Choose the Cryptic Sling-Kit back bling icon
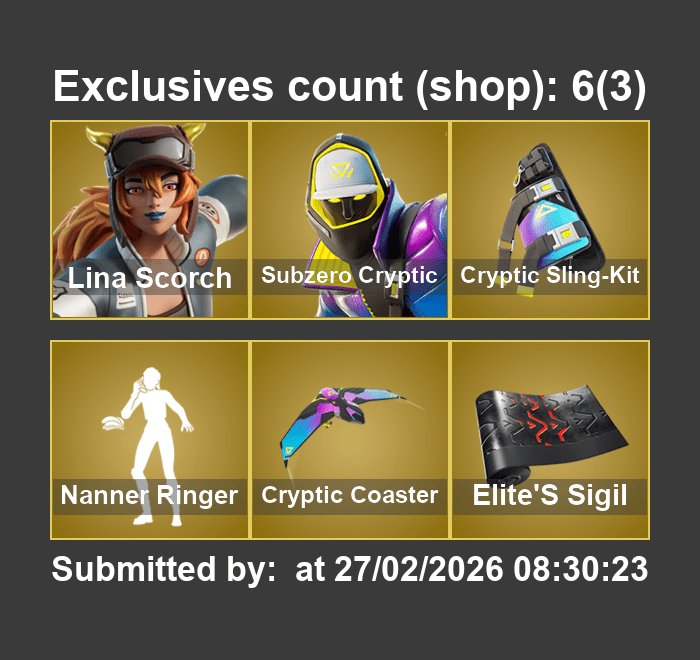This screenshot has height=660, width=700. coord(550,220)
